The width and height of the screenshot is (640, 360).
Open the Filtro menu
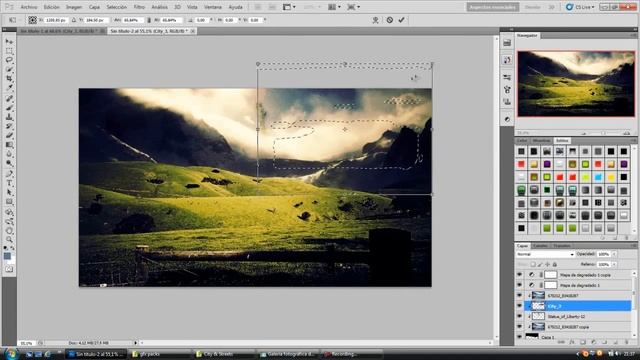139,7
